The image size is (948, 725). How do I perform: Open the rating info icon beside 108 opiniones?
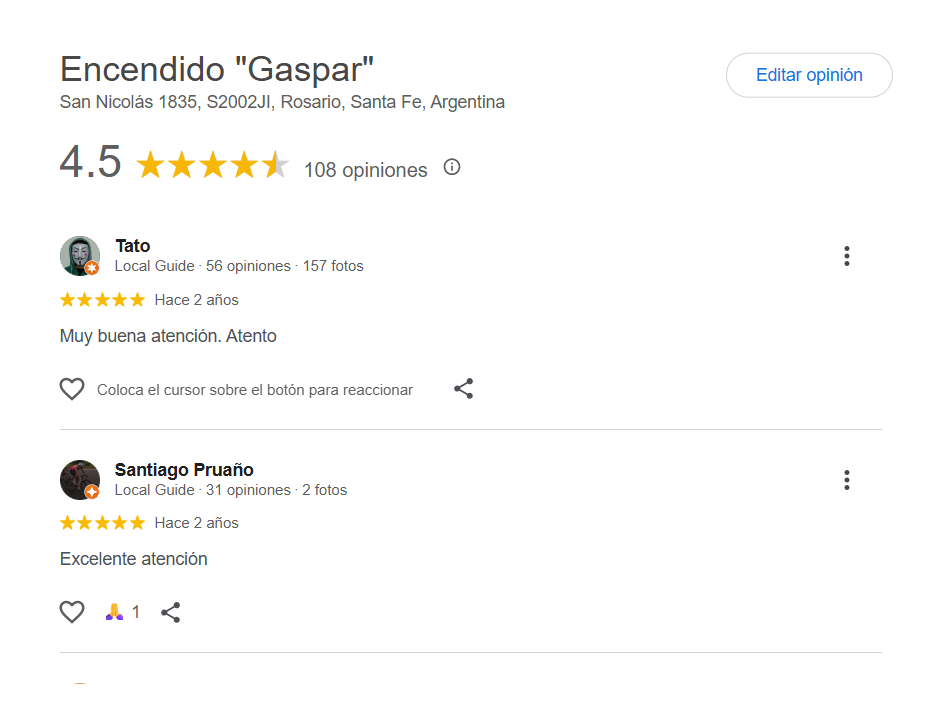tap(452, 167)
